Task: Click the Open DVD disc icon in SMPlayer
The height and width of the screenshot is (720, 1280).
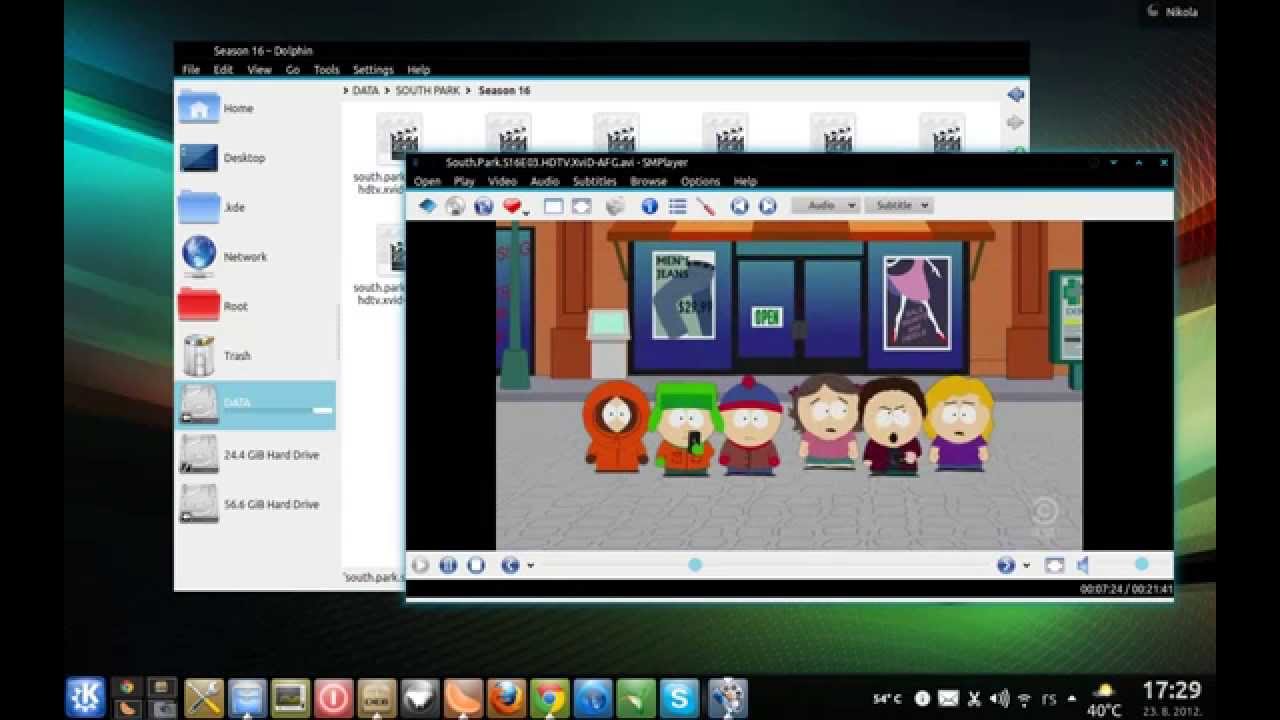Action: point(455,206)
